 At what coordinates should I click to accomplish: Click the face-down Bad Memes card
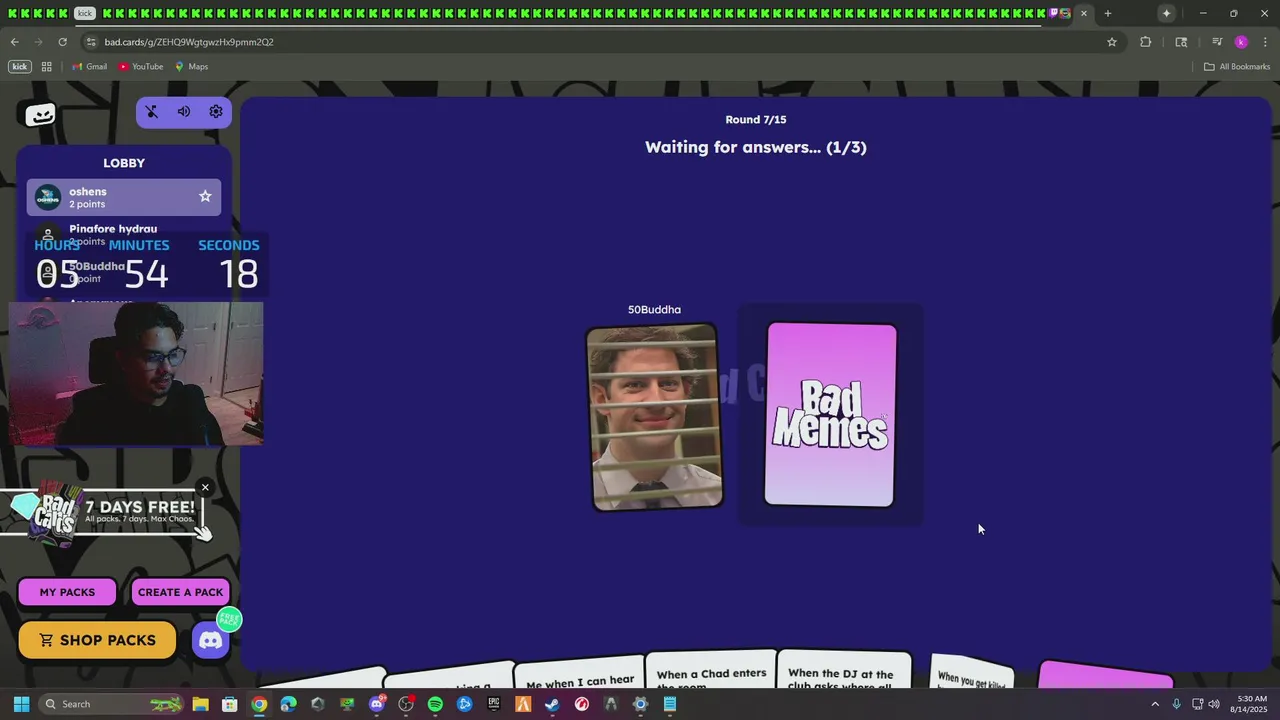click(830, 414)
